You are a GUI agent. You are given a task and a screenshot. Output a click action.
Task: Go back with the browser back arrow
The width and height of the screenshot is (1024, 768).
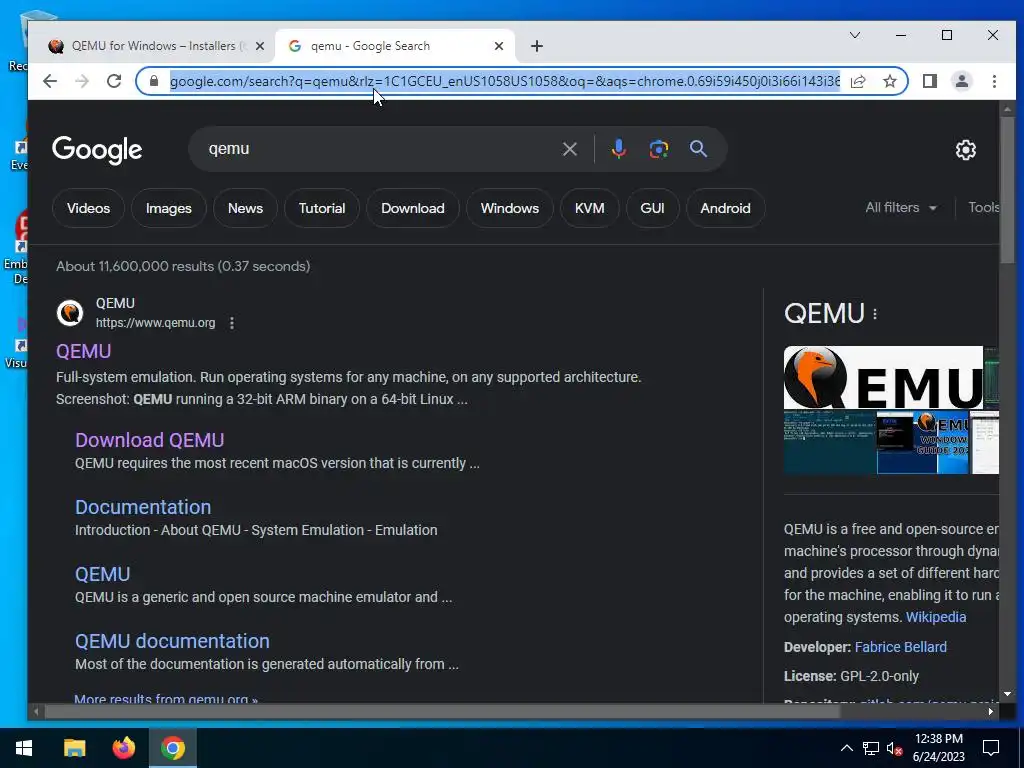50,81
